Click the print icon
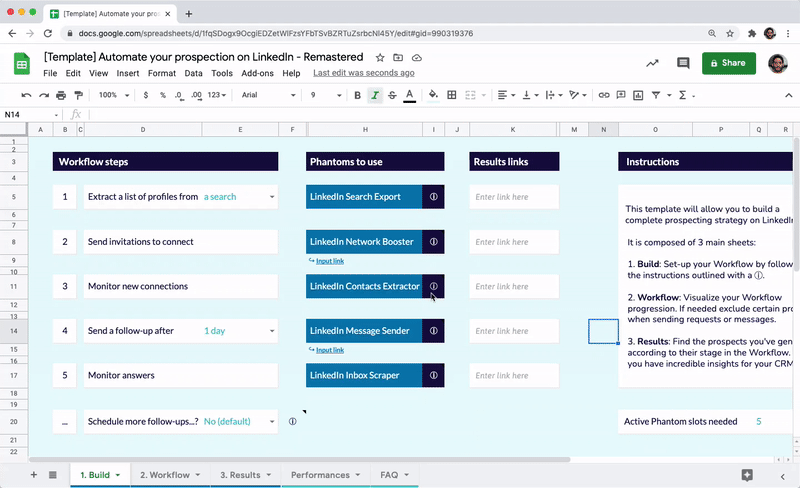The width and height of the screenshot is (800, 488). (61, 95)
